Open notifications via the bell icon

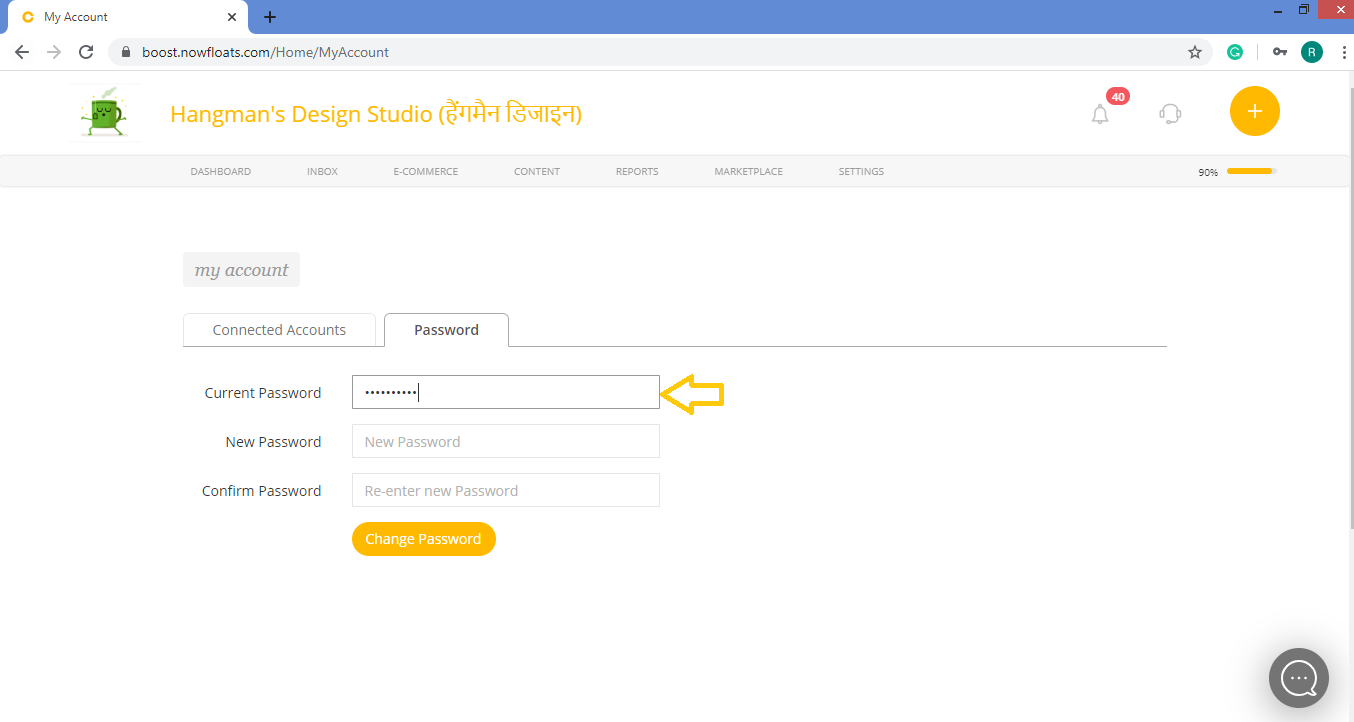pos(1100,113)
